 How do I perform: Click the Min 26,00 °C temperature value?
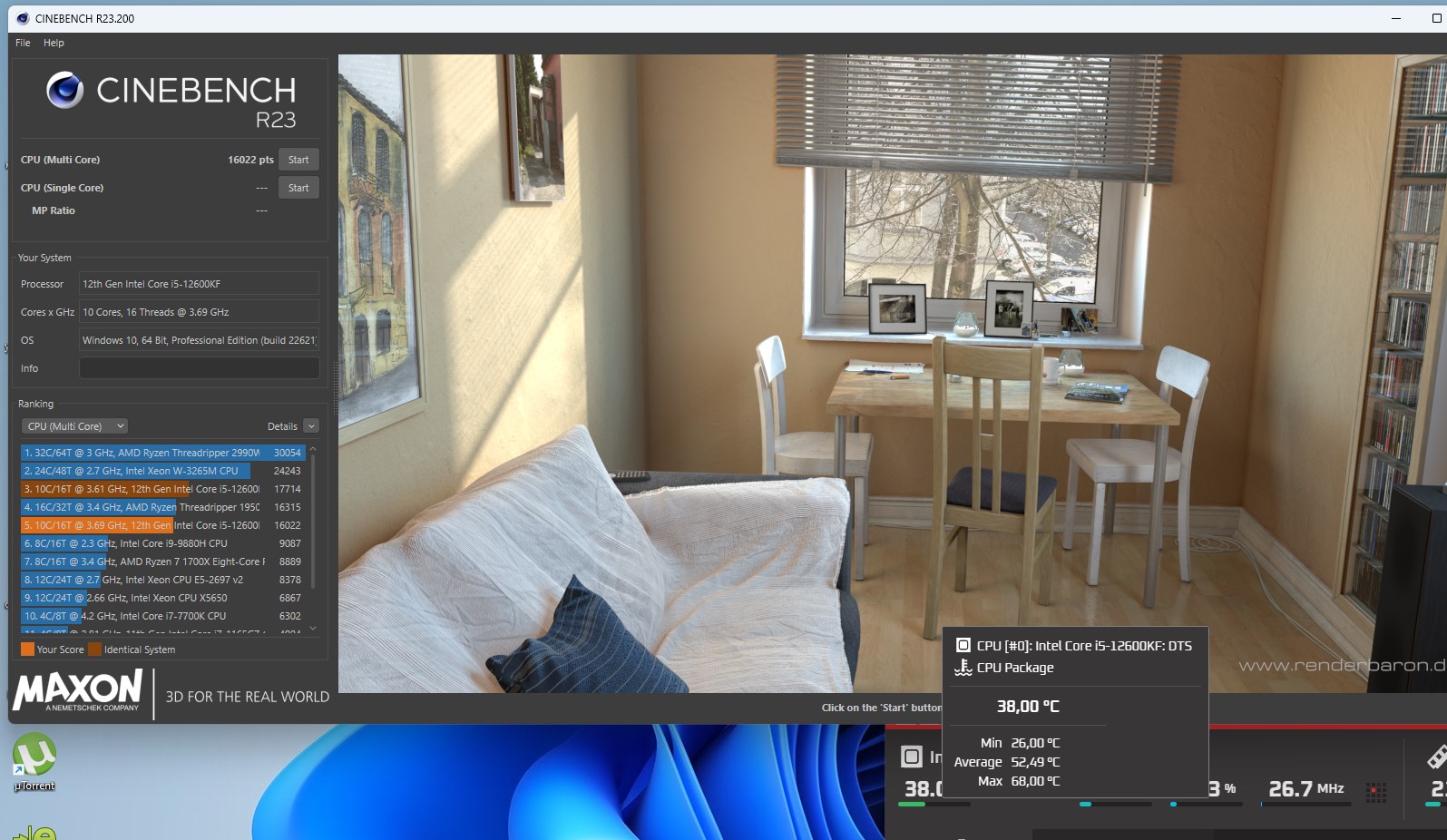(x=1035, y=743)
